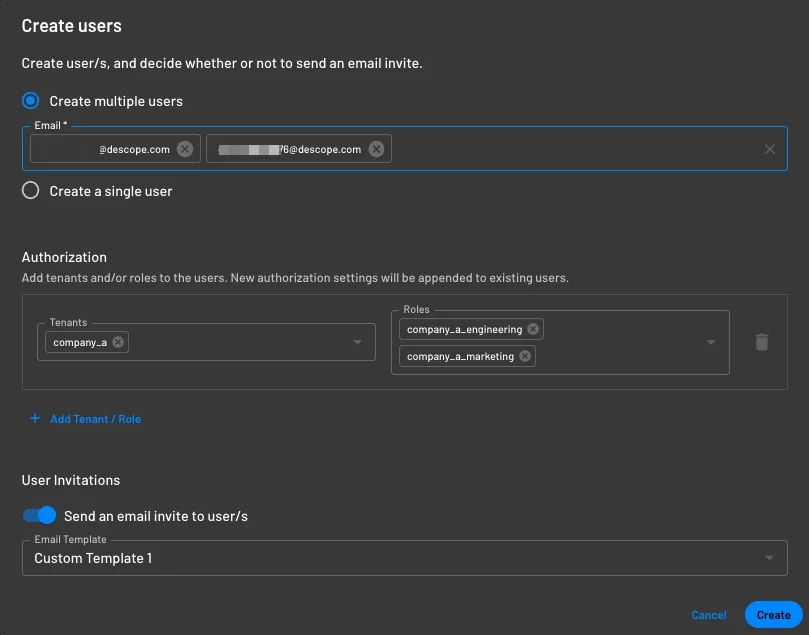The width and height of the screenshot is (809, 635).
Task: Click the company_a_engineering role text
Action: [464, 330]
